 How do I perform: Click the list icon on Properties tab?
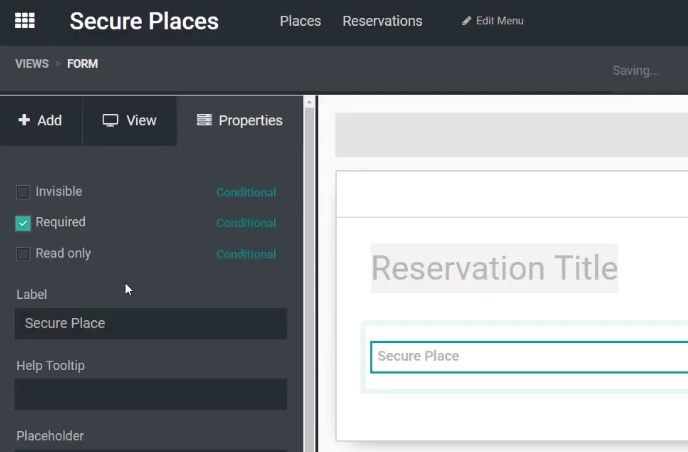(x=204, y=120)
